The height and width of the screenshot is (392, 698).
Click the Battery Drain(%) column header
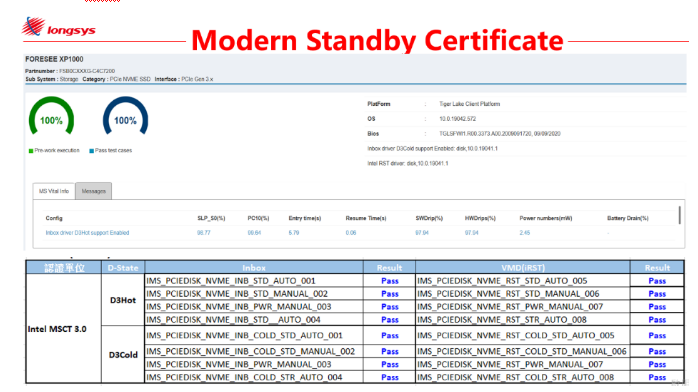pyautogui.click(x=628, y=218)
